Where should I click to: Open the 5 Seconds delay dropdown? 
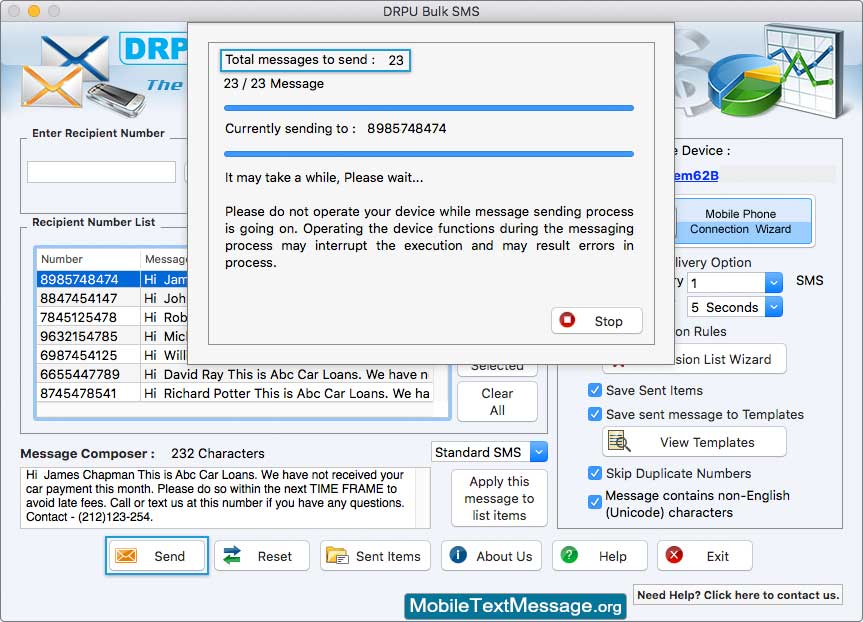pos(773,307)
